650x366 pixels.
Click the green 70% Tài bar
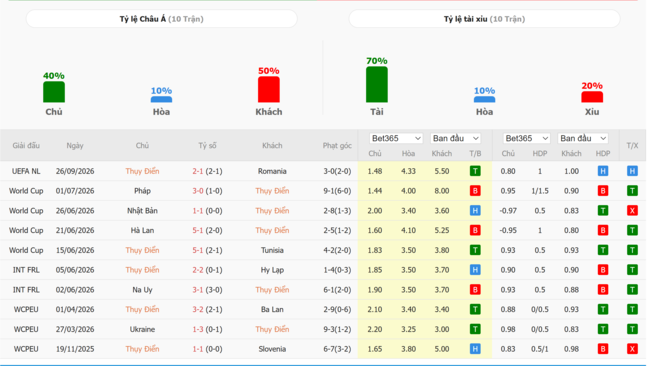[x=377, y=84]
